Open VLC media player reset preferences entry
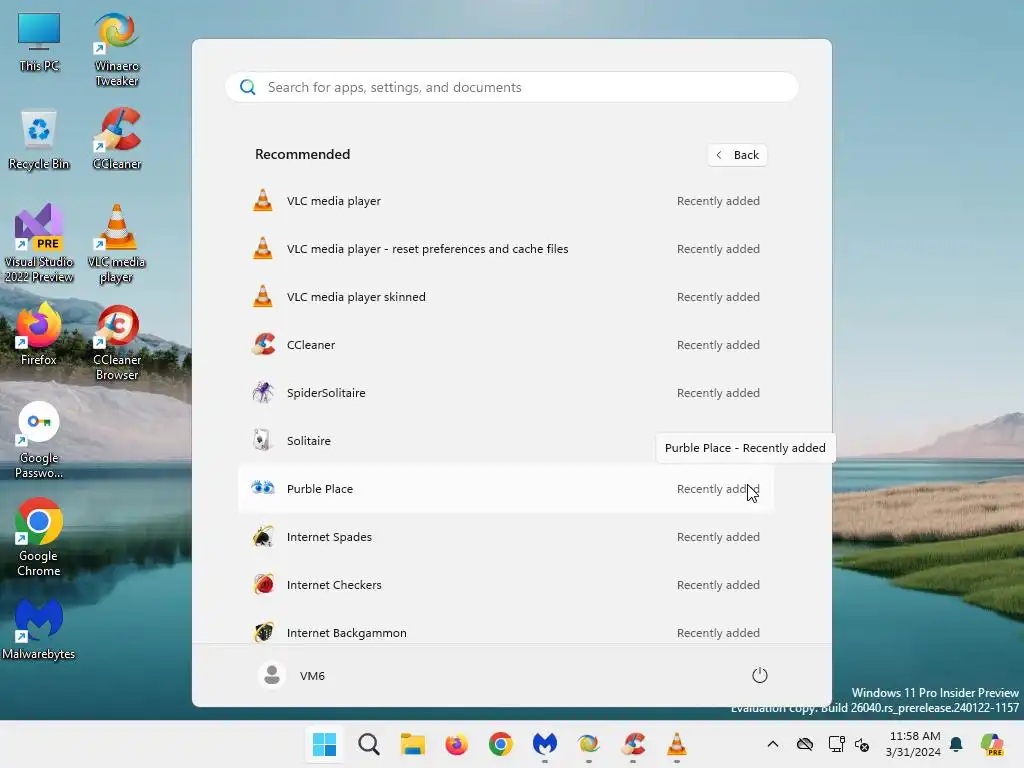This screenshot has width=1024, height=768. click(x=505, y=249)
